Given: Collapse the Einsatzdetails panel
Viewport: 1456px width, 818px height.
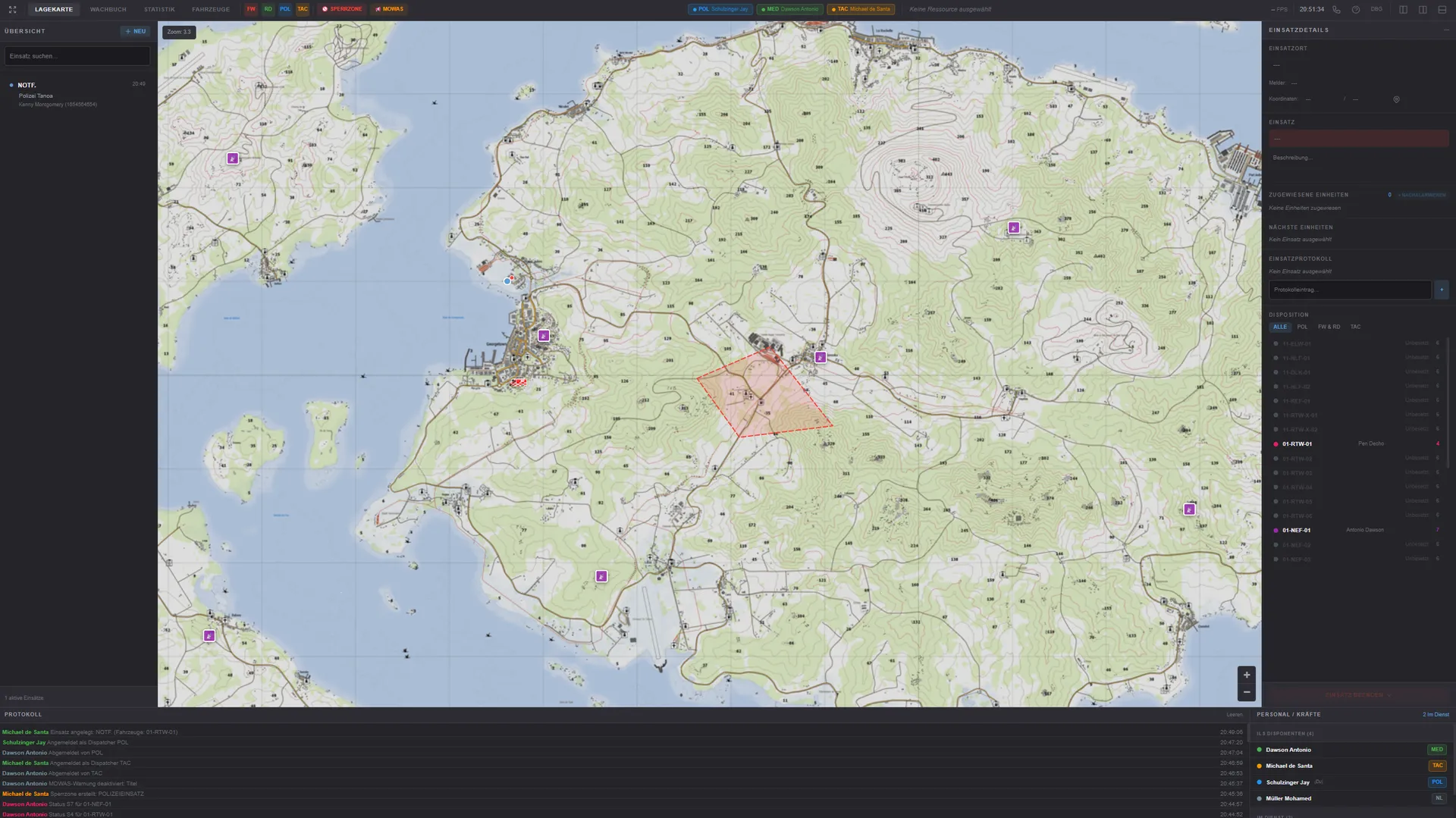Looking at the screenshot, I should point(1445,30).
